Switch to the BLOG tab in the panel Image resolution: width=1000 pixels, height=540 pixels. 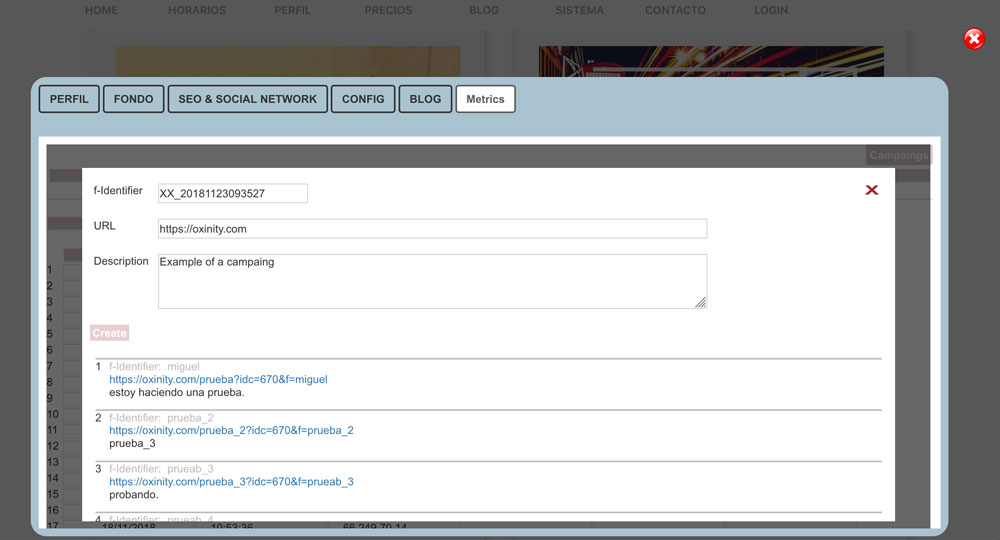click(425, 99)
